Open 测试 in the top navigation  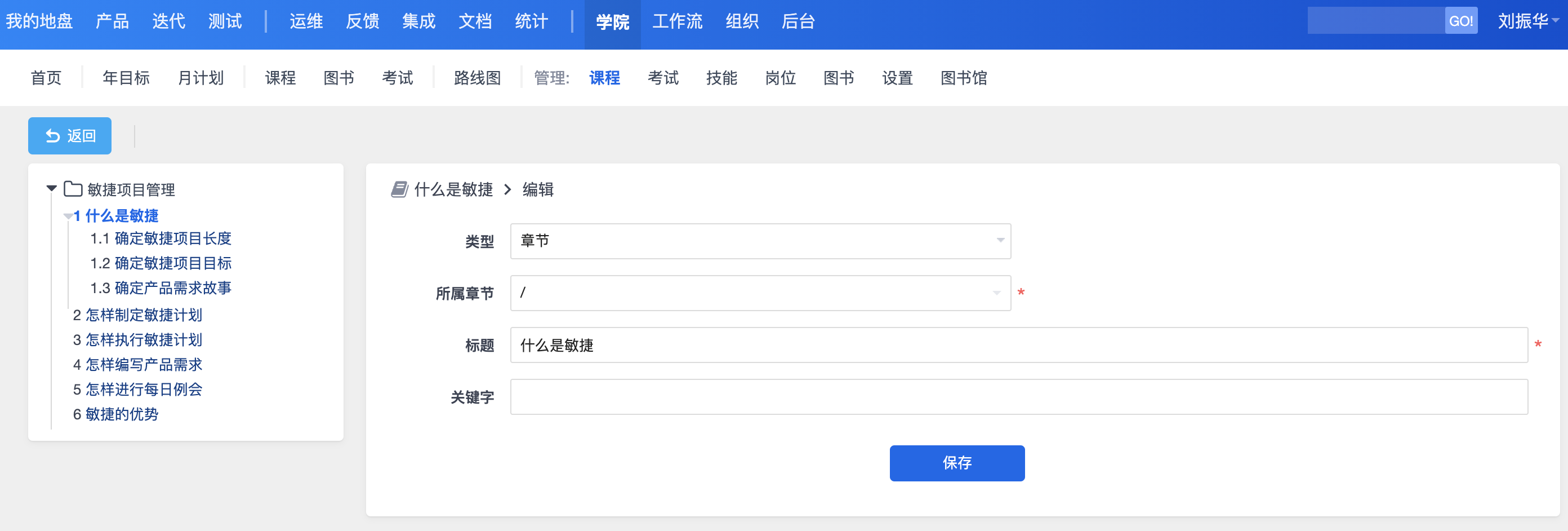click(225, 21)
